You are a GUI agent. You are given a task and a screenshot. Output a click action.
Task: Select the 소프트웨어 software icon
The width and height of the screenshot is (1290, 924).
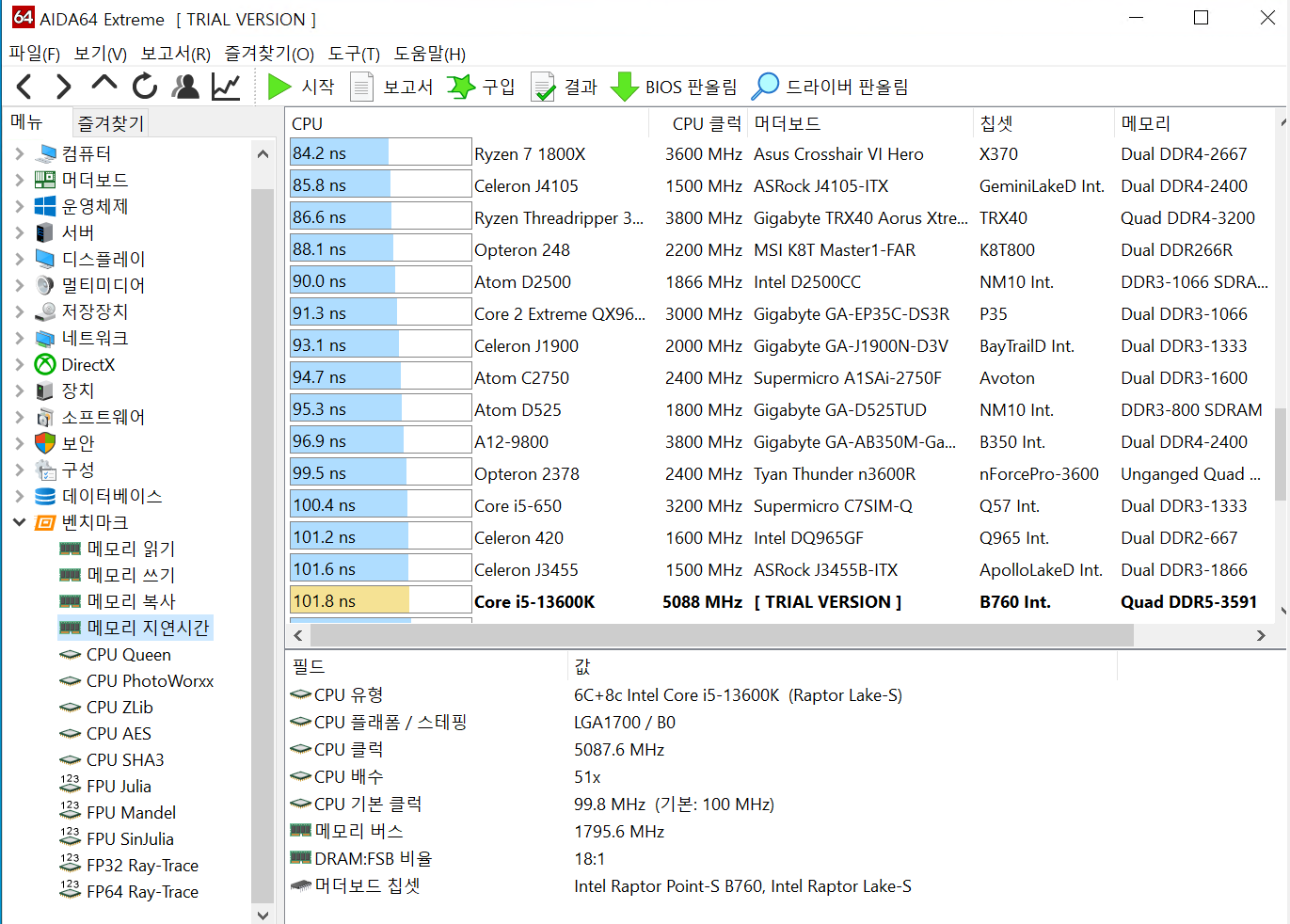pos(45,417)
